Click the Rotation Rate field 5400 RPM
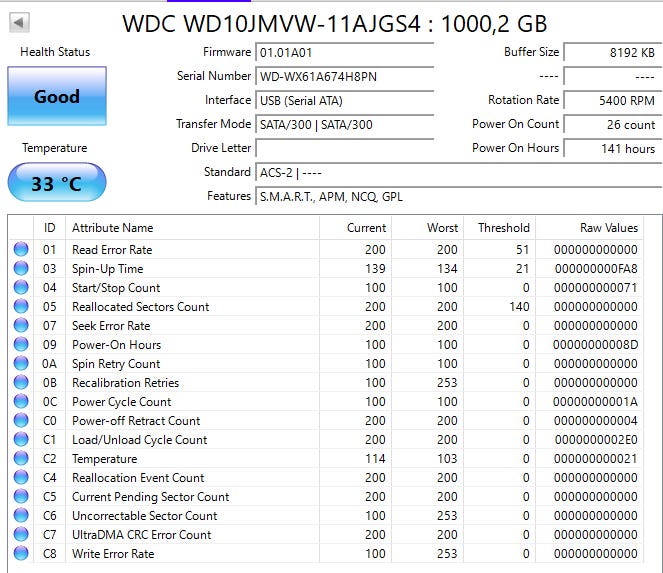The width and height of the screenshot is (663, 573). [x=613, y=101]
